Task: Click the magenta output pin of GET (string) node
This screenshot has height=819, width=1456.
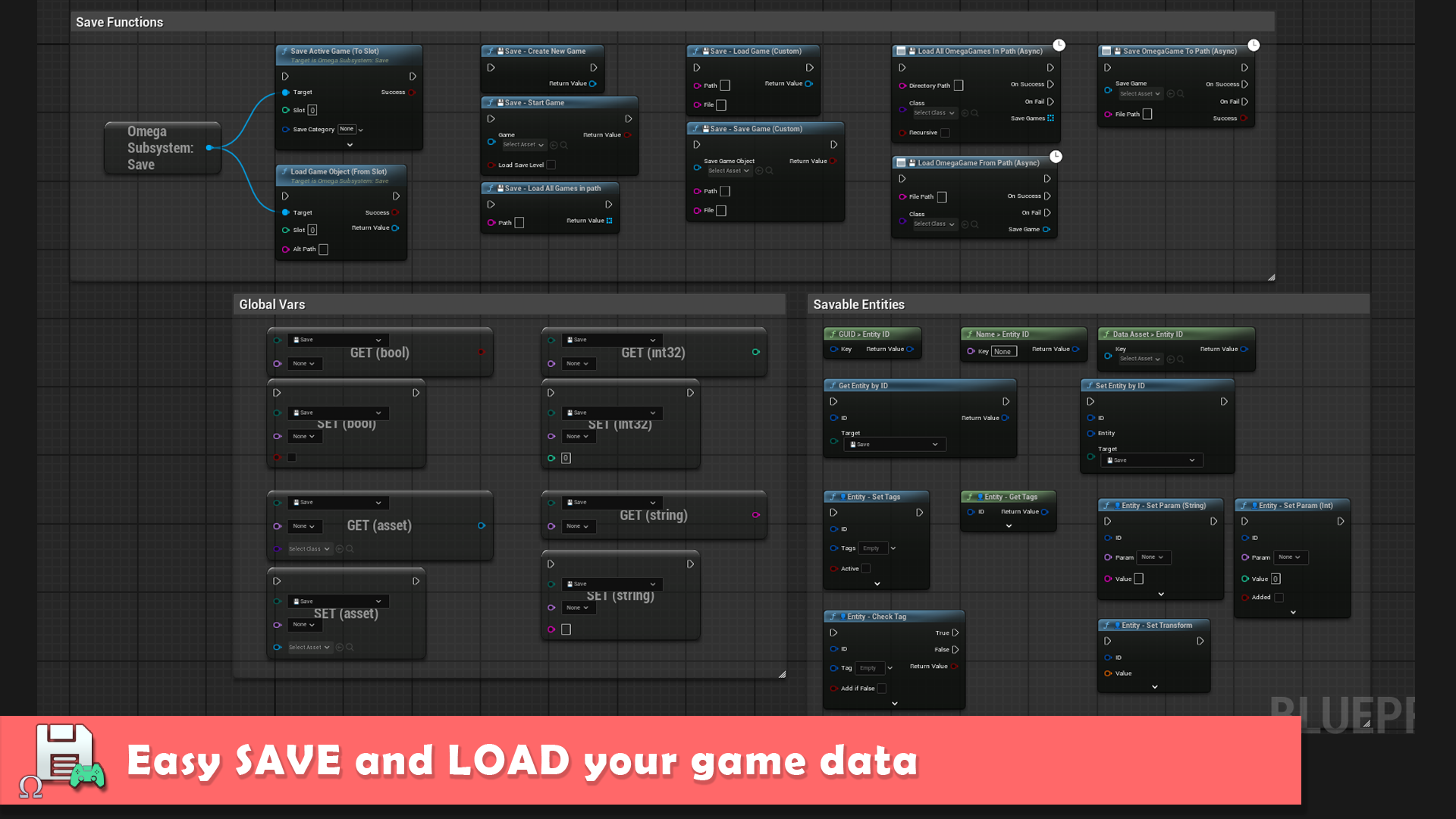Action: [756, 515]
